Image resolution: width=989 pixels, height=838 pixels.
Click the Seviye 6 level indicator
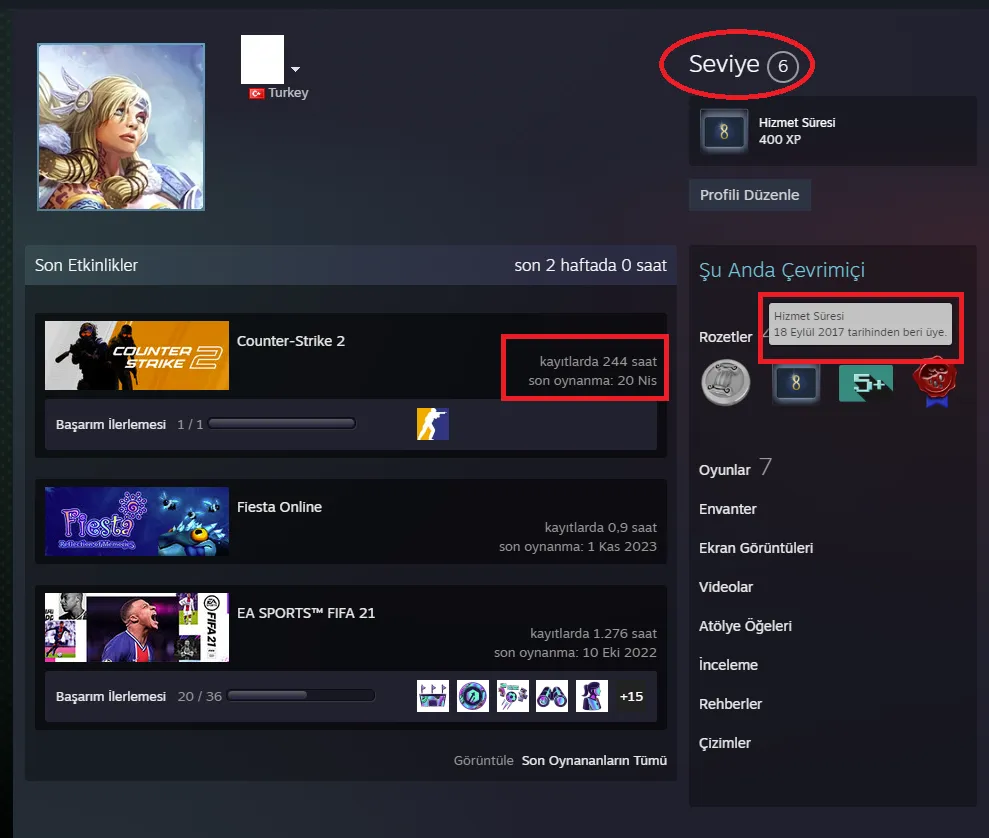coord(740,66)
